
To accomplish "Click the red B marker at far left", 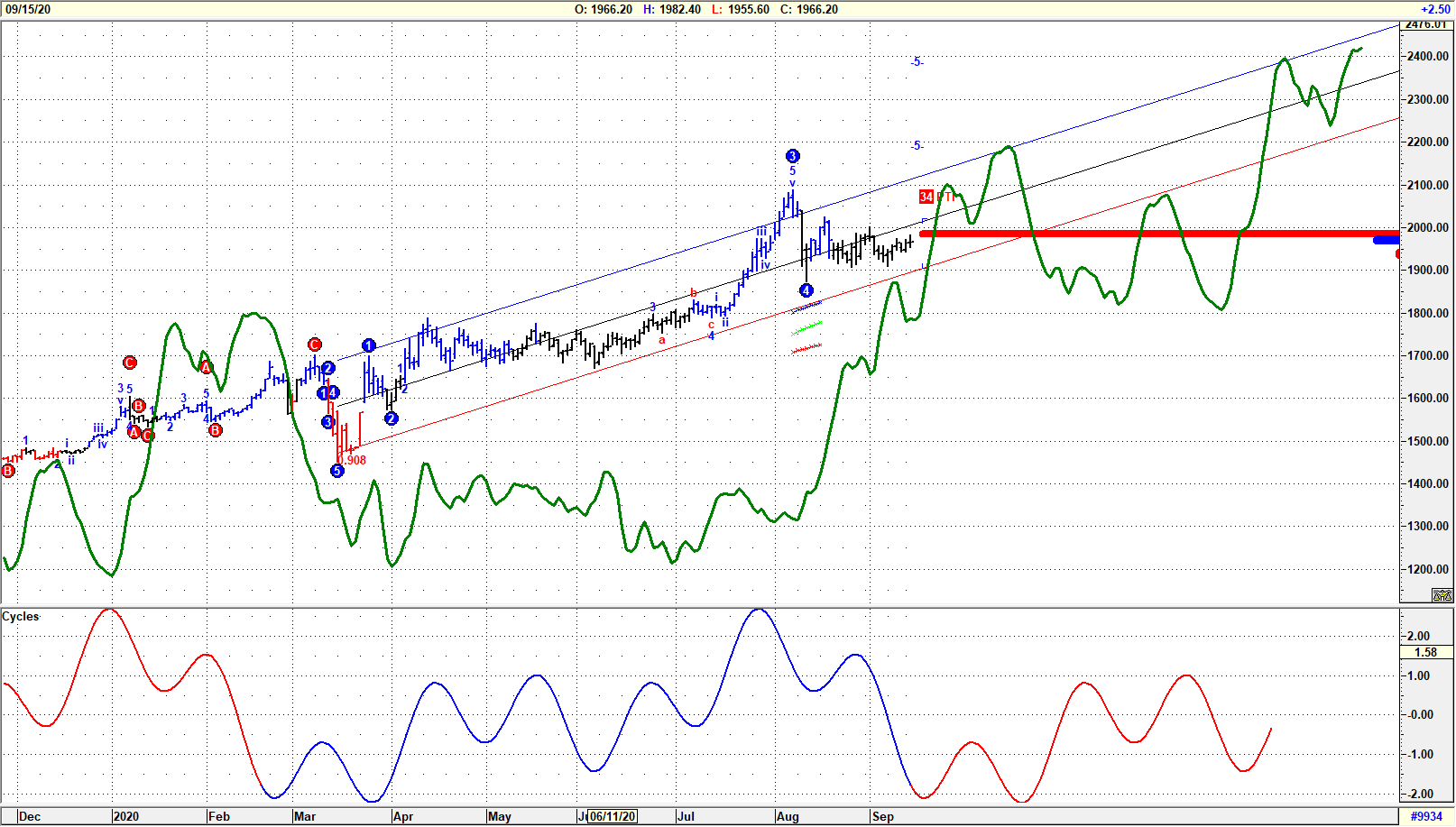I will click(x=8, y=471).
